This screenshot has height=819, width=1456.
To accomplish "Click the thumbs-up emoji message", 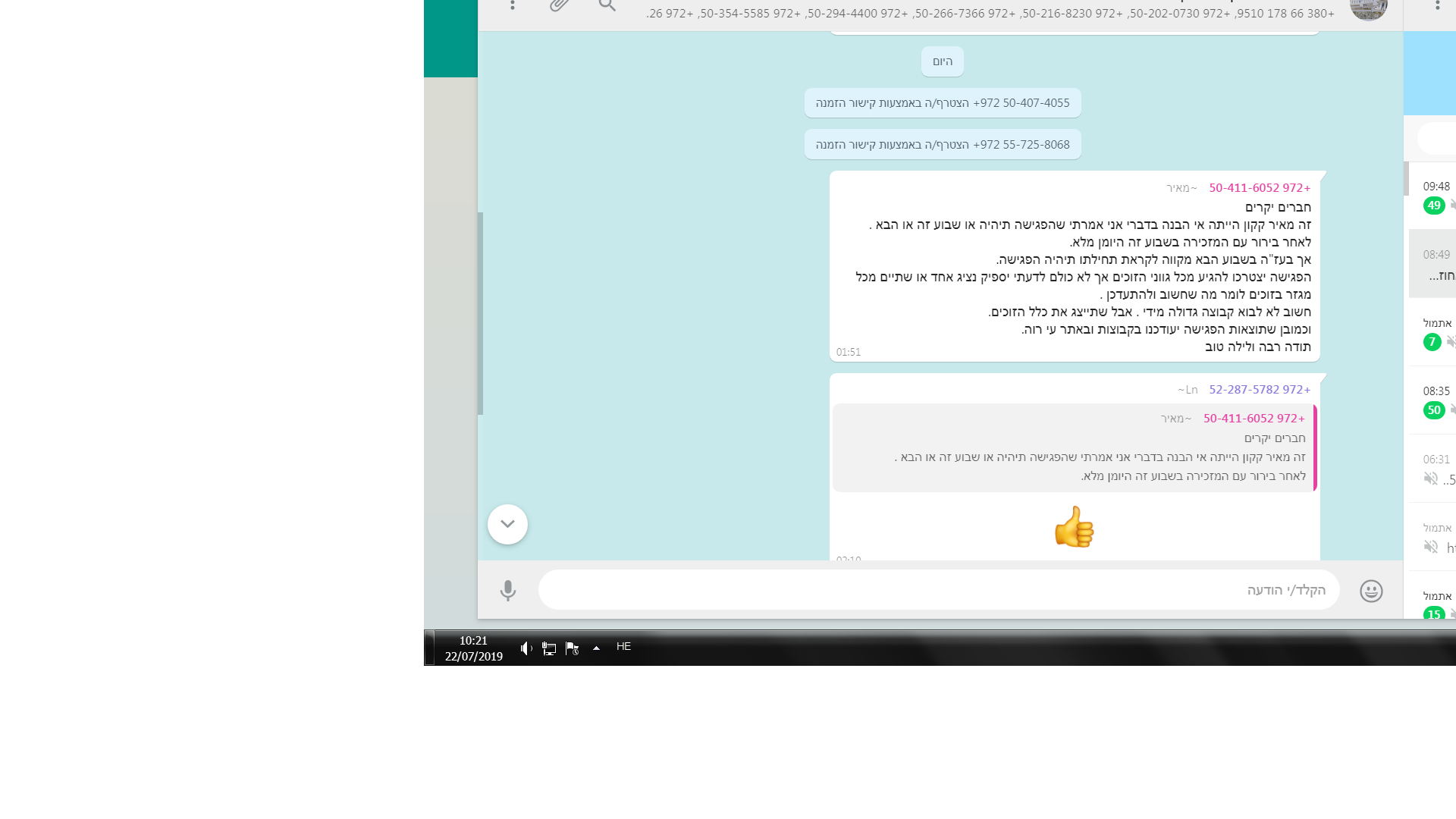I will coord(1074,527).
